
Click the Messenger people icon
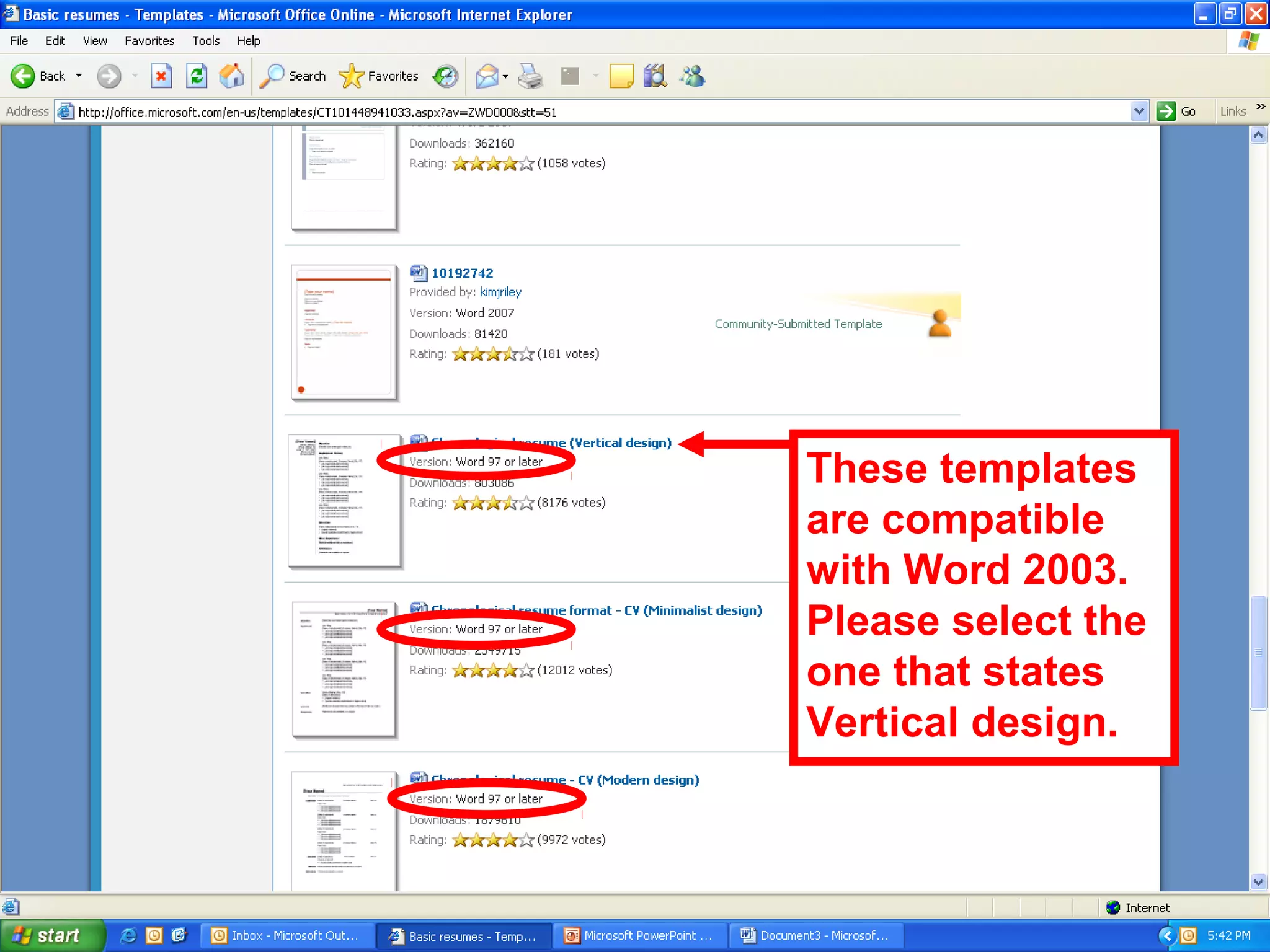[x=692, y=76]
